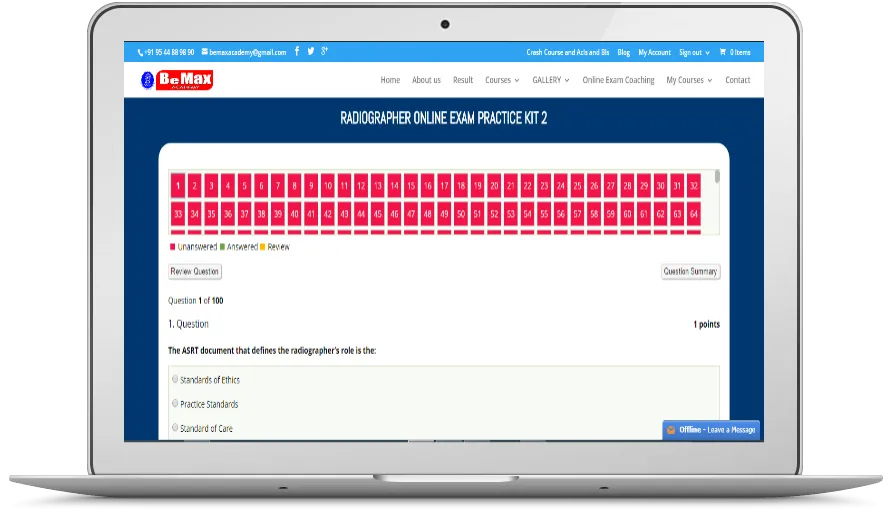Choose the Practice Standards option
Image resolution: width=896 pixels, height=523 pixels.
[x=176, y=404]
